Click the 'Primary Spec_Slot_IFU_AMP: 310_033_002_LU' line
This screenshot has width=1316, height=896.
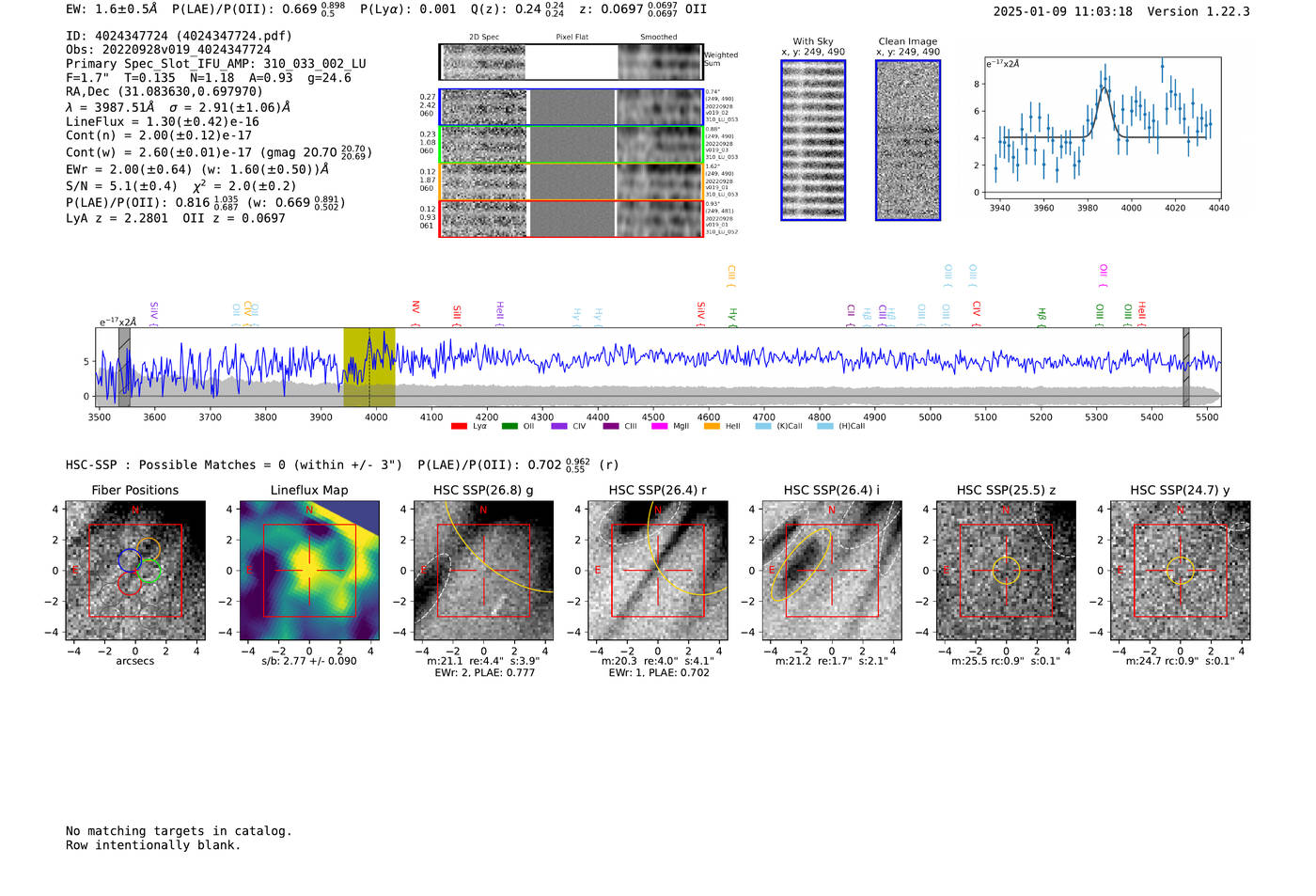[x=216, y=64]
